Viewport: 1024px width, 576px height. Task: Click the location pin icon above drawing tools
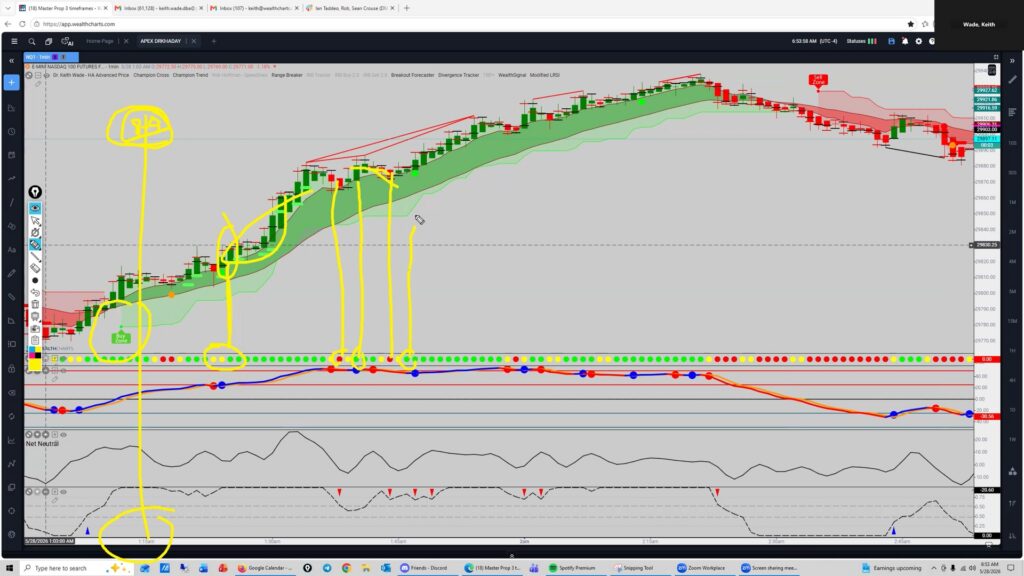35,192
